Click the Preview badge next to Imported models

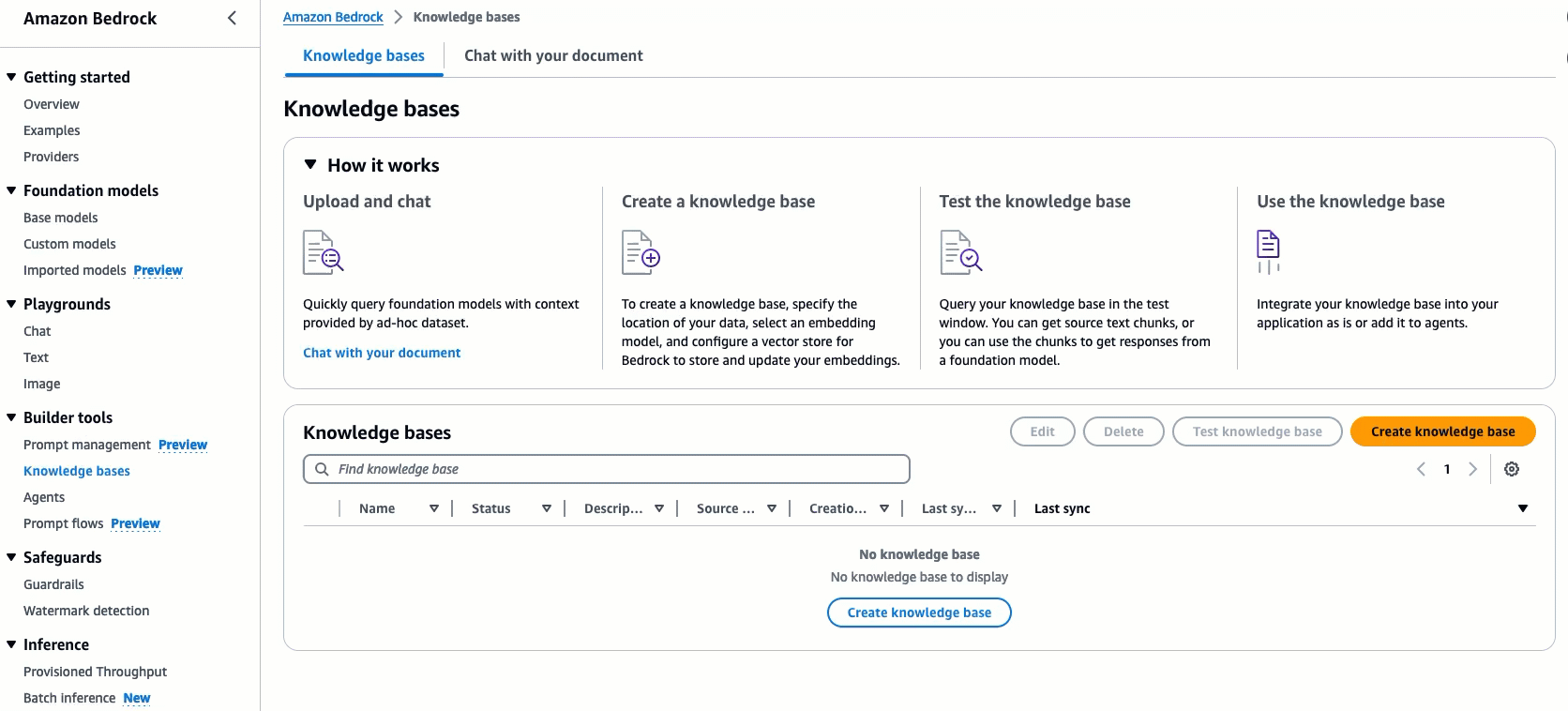(158, 270)
